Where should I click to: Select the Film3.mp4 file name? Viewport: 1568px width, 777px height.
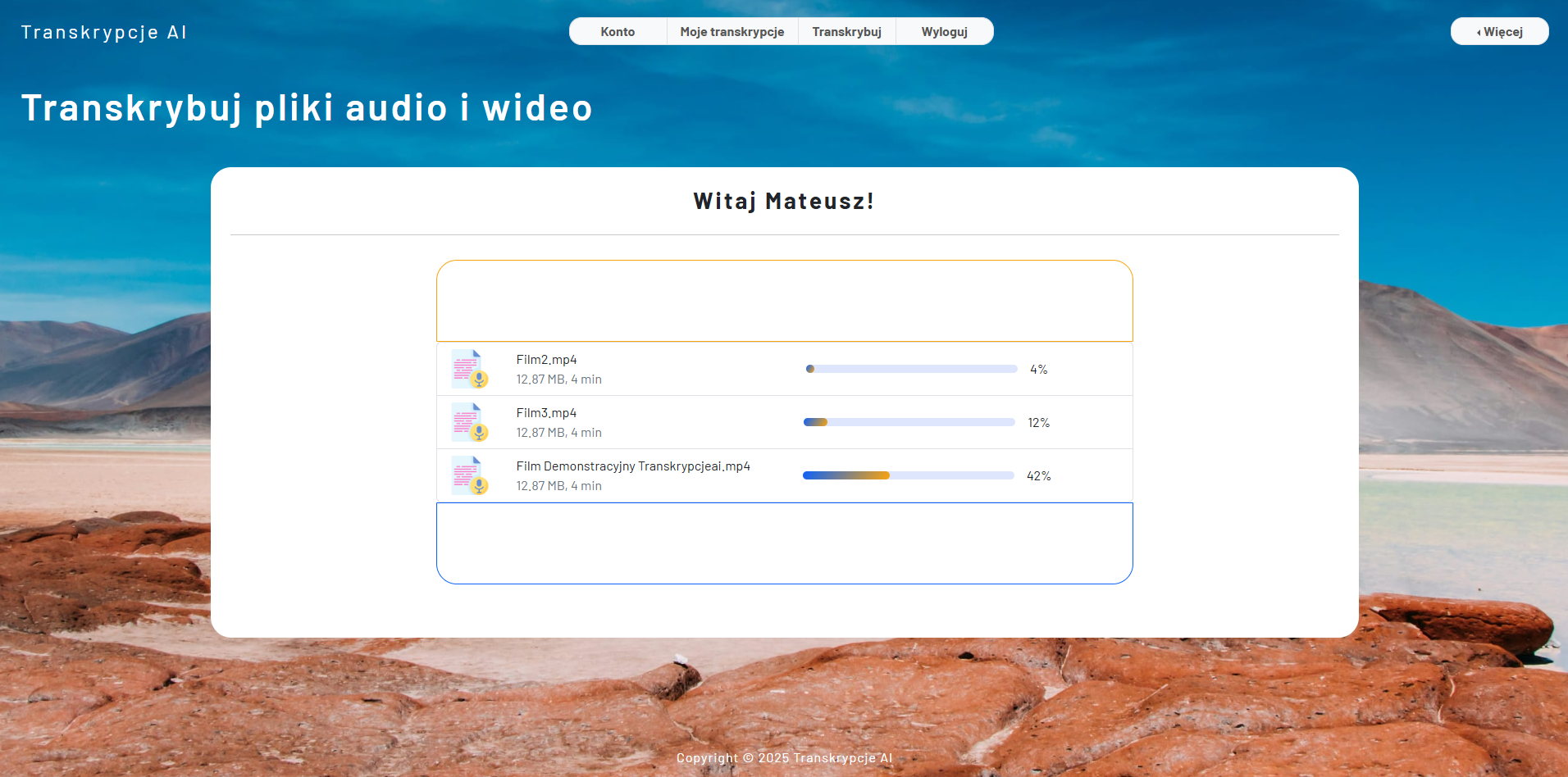tap(546, 413)
